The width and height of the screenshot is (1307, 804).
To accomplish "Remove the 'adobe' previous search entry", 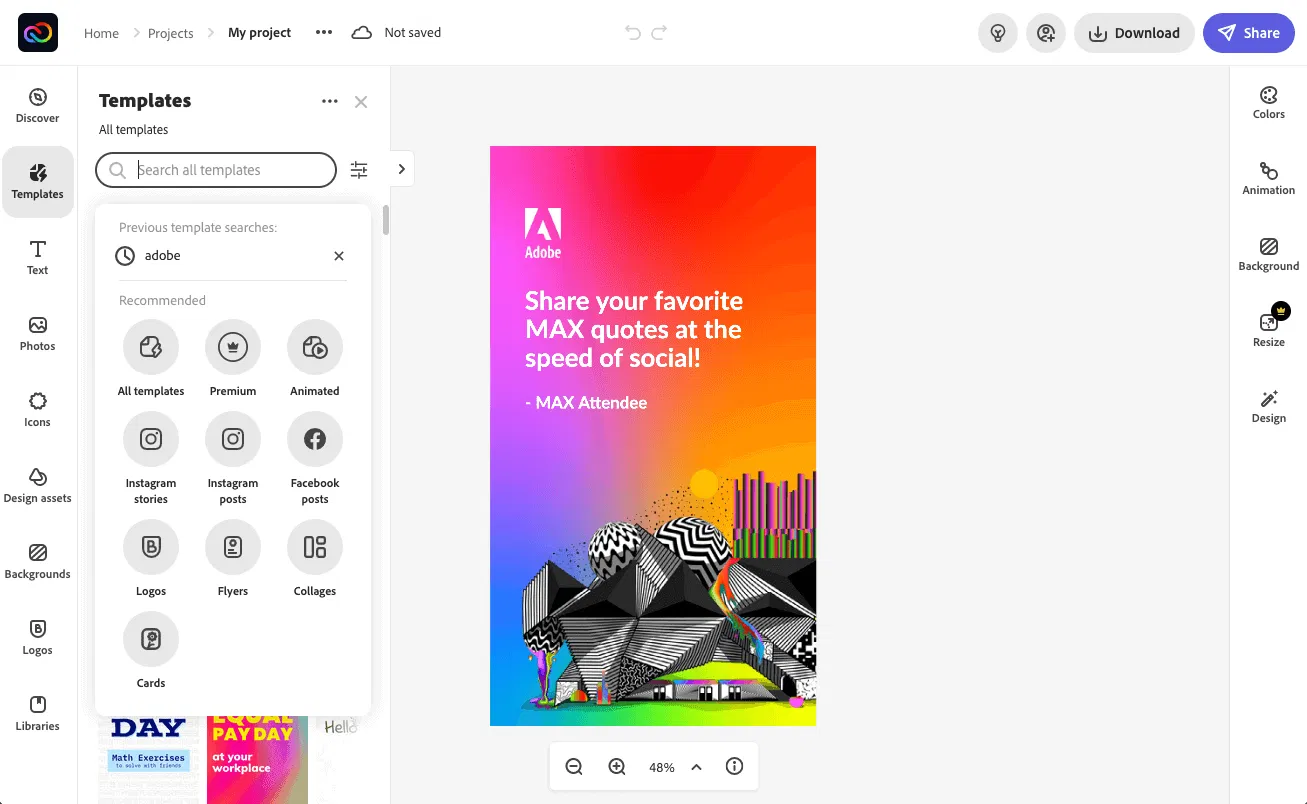I will [x=339, y=256].
